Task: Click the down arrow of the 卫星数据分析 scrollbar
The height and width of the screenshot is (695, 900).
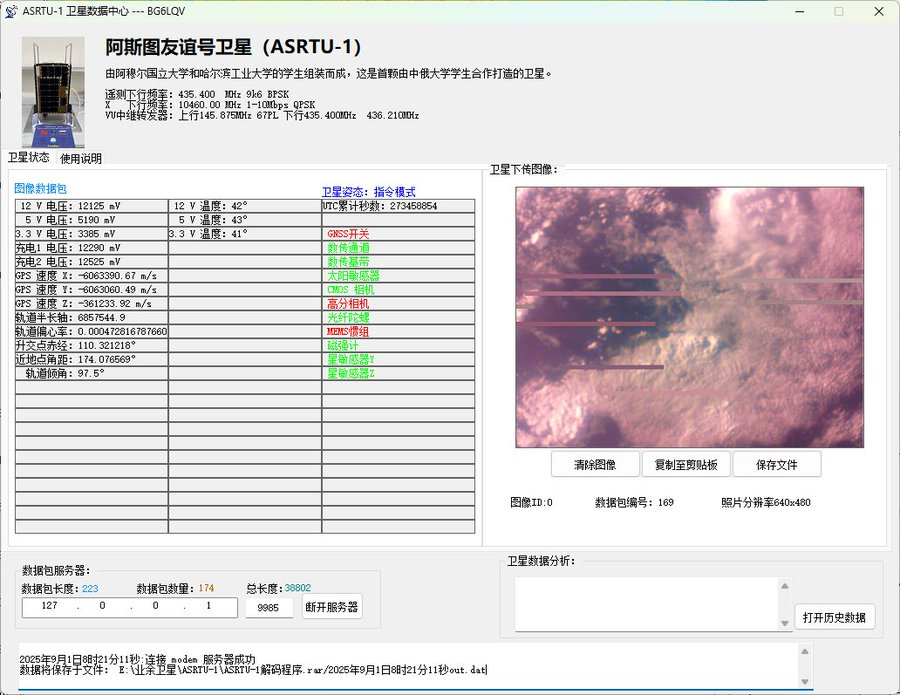Action: [785, 624]
